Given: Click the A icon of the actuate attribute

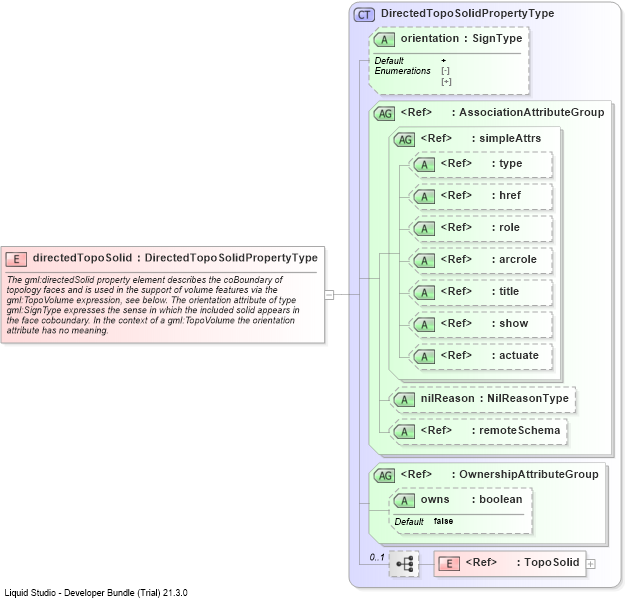Looking at the screenshot, I should (x=424, y=356).
